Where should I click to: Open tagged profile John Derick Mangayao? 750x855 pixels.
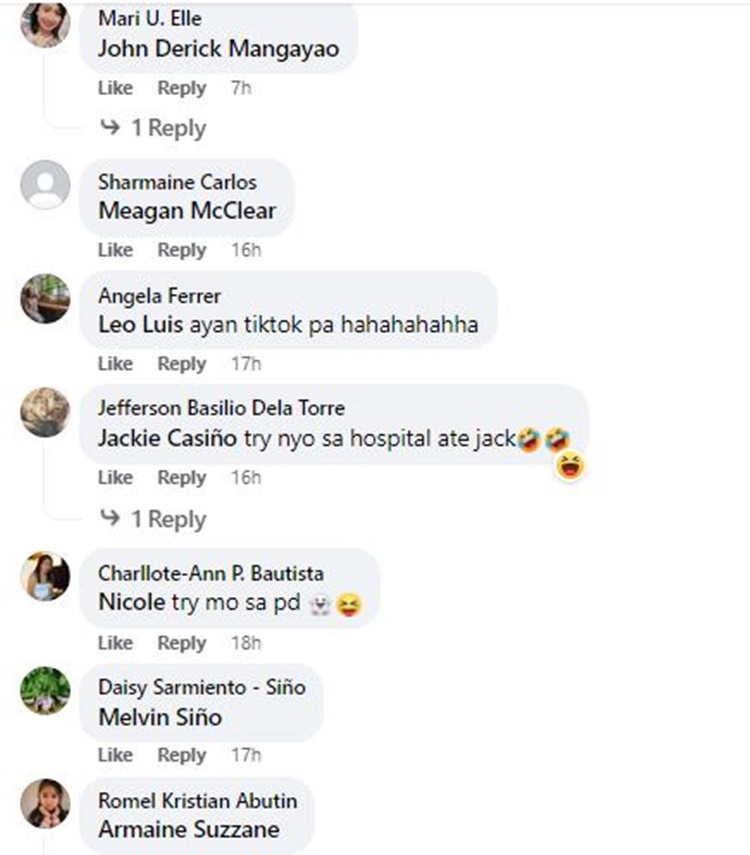[219, 49]
